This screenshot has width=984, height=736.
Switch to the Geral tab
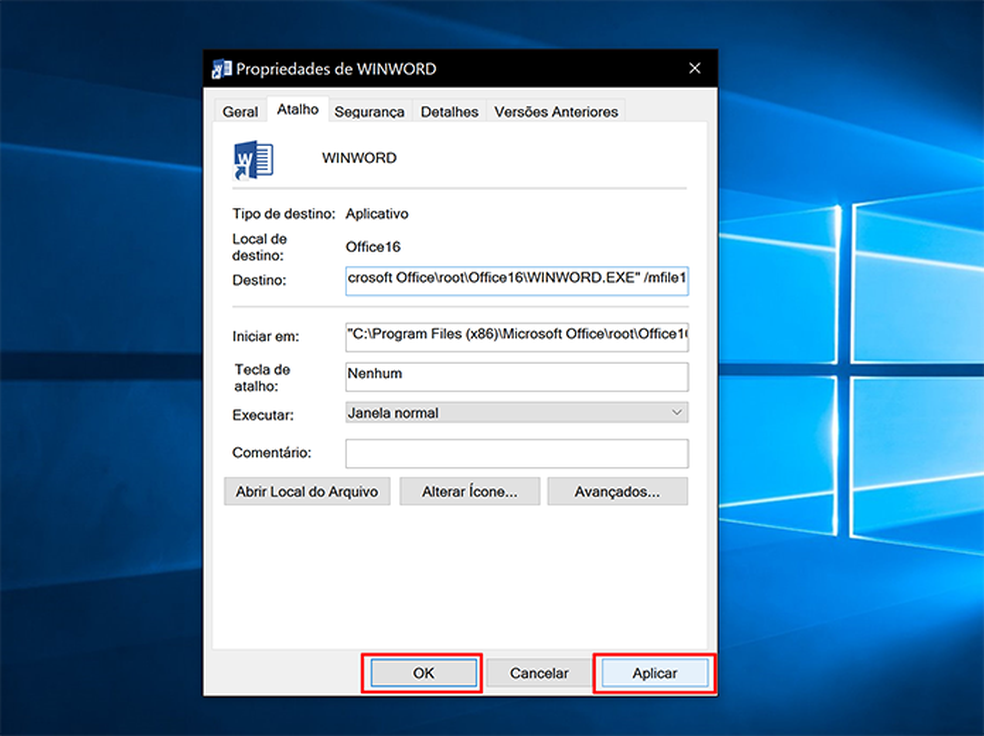(x=240, y=112)
